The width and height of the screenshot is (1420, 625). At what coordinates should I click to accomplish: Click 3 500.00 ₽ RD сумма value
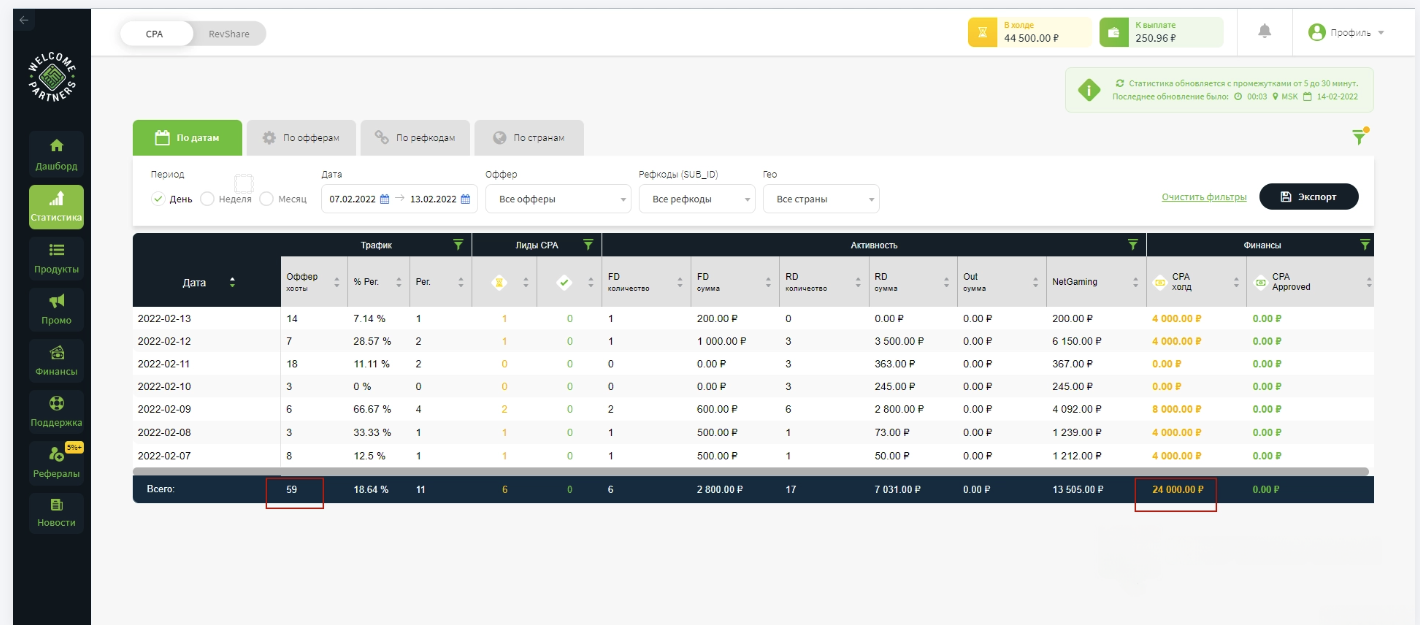coord(899,341)
